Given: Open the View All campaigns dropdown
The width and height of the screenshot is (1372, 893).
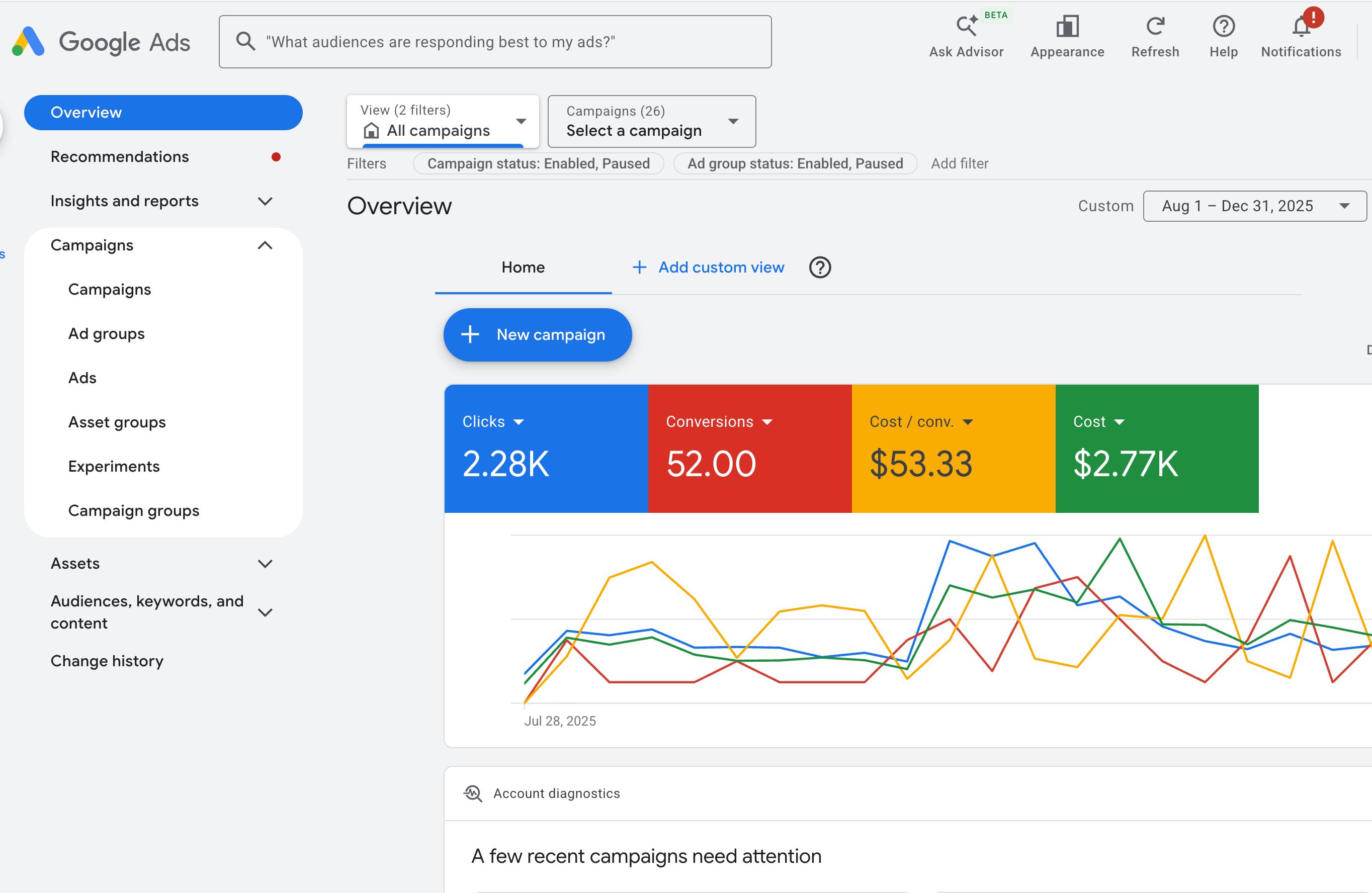Looking at the screenshot, I should coord(443,121).
